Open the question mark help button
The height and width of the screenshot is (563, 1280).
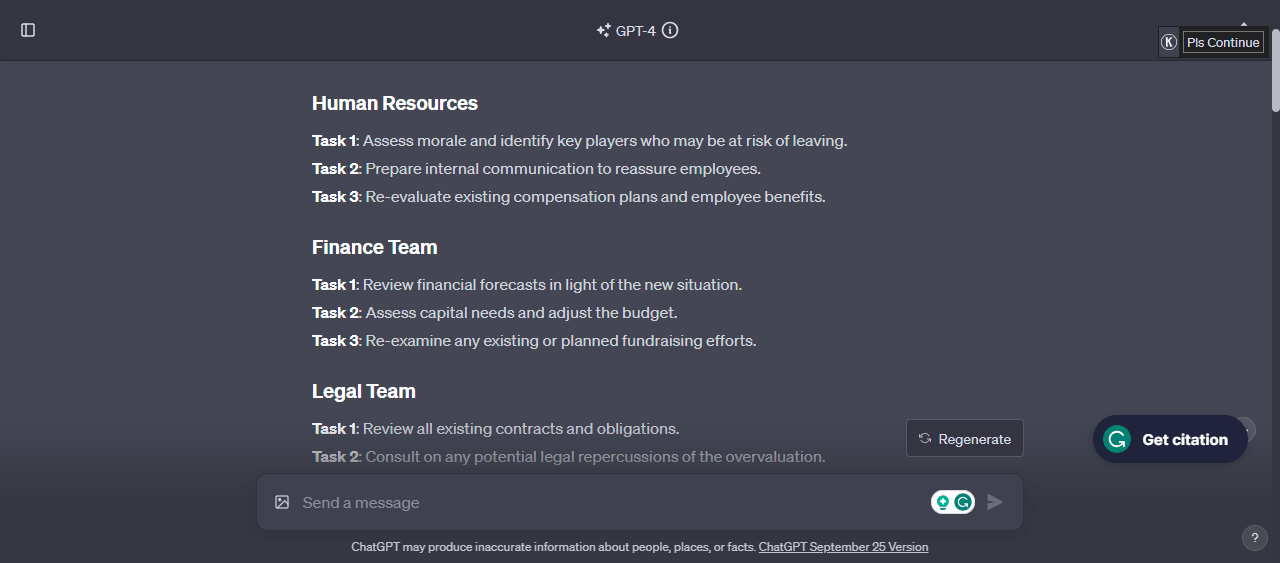1255,538
